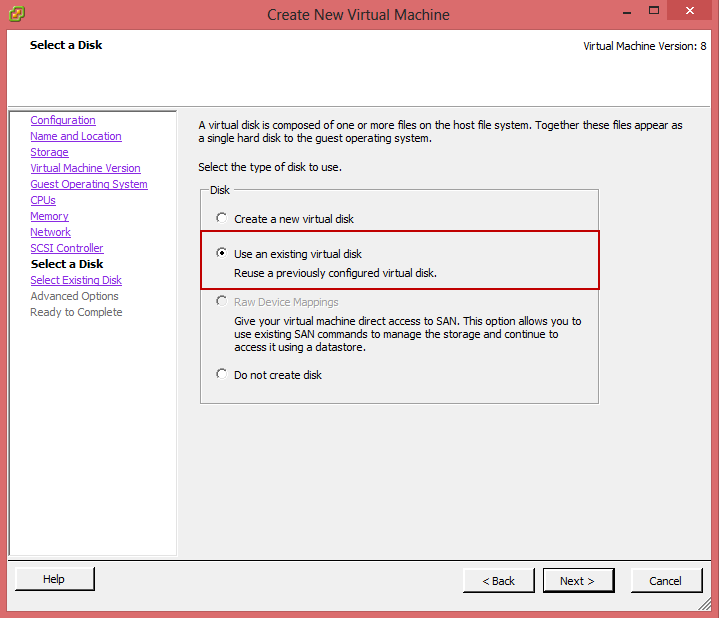The height and width of the screenshot is (618, 719).
Task: Jump to the Storage step
Action: tap(49, 152)
